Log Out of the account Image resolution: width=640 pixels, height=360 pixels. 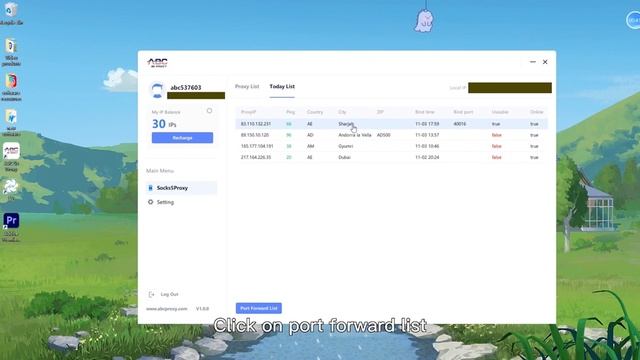click(x=169, y=294)
